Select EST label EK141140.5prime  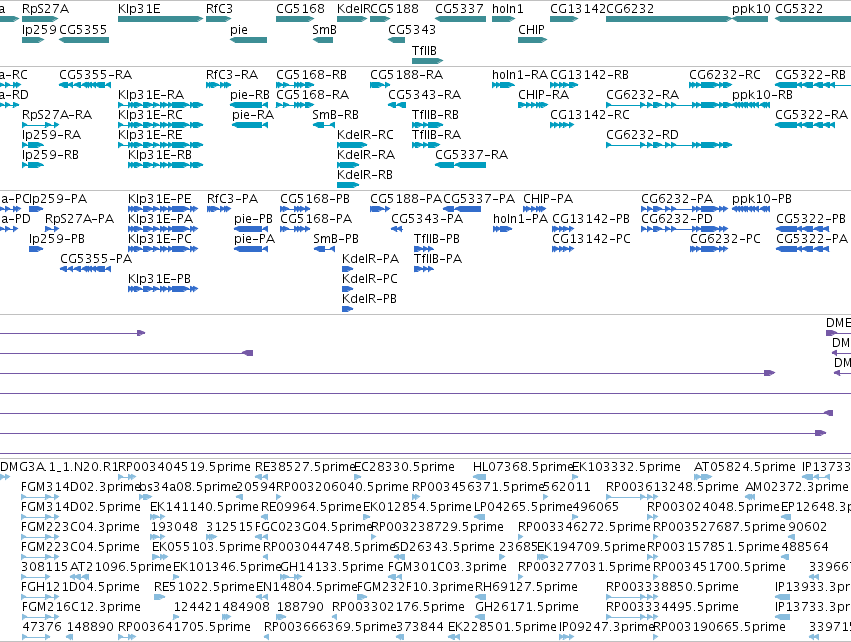coord(204,507)
